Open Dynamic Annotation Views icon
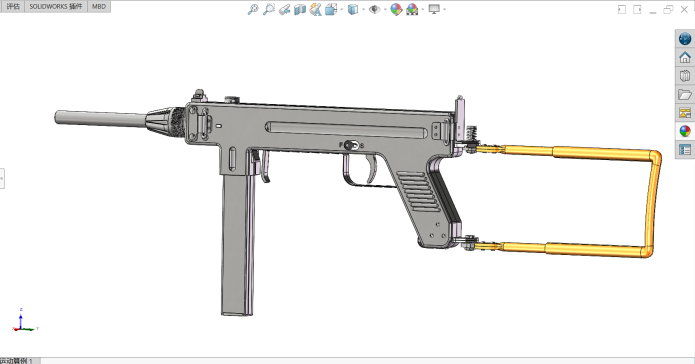The width and height of the screenshot is (695, 364). [316, 9]
